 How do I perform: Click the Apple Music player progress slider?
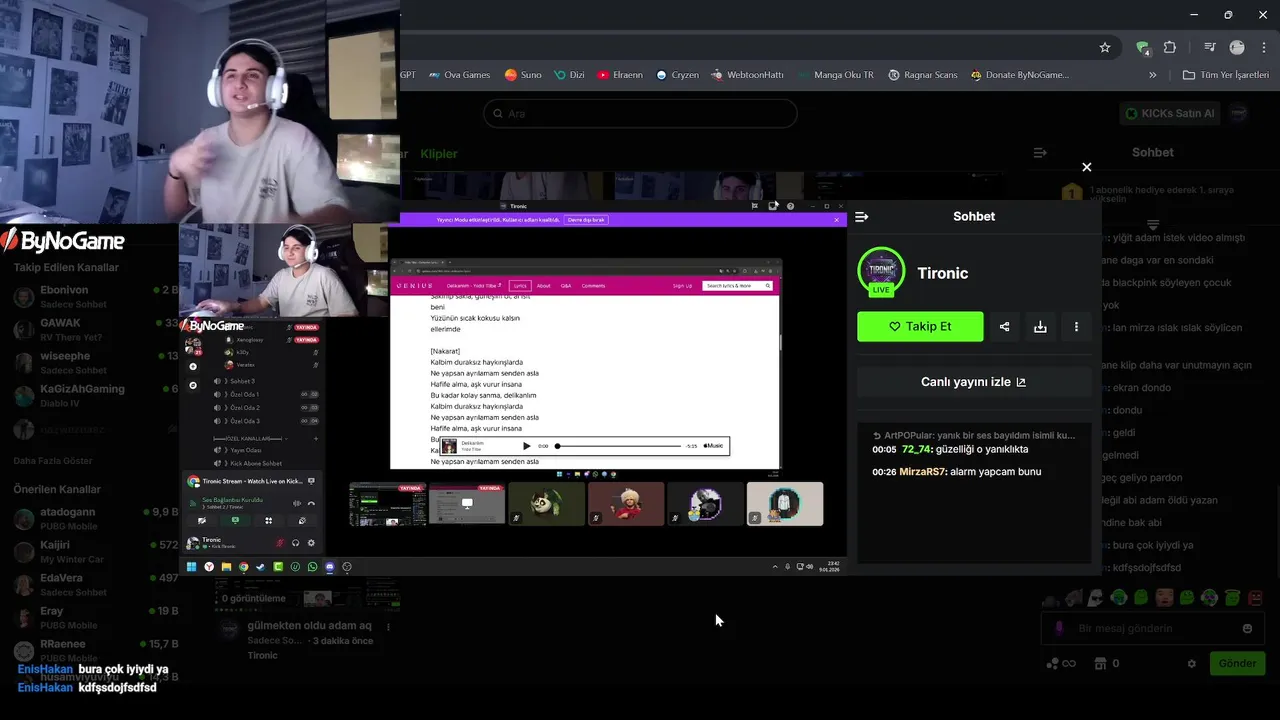click(618, 446)
